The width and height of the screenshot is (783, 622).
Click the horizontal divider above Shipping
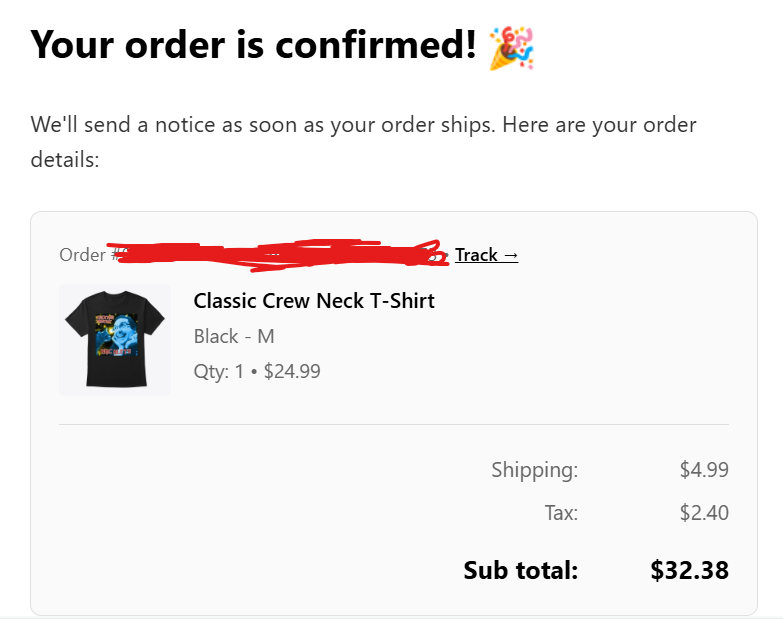coord(394,424)
